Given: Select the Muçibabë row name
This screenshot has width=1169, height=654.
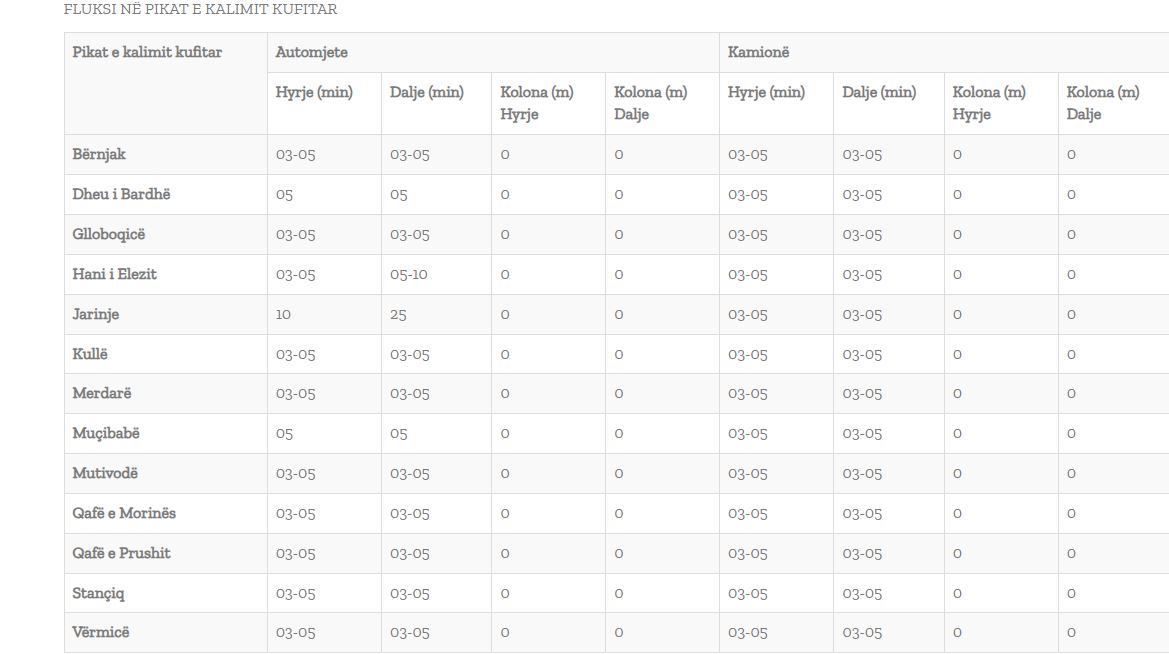Looking at the screenshot, I should pyautogui.click(x=106, y=433).
